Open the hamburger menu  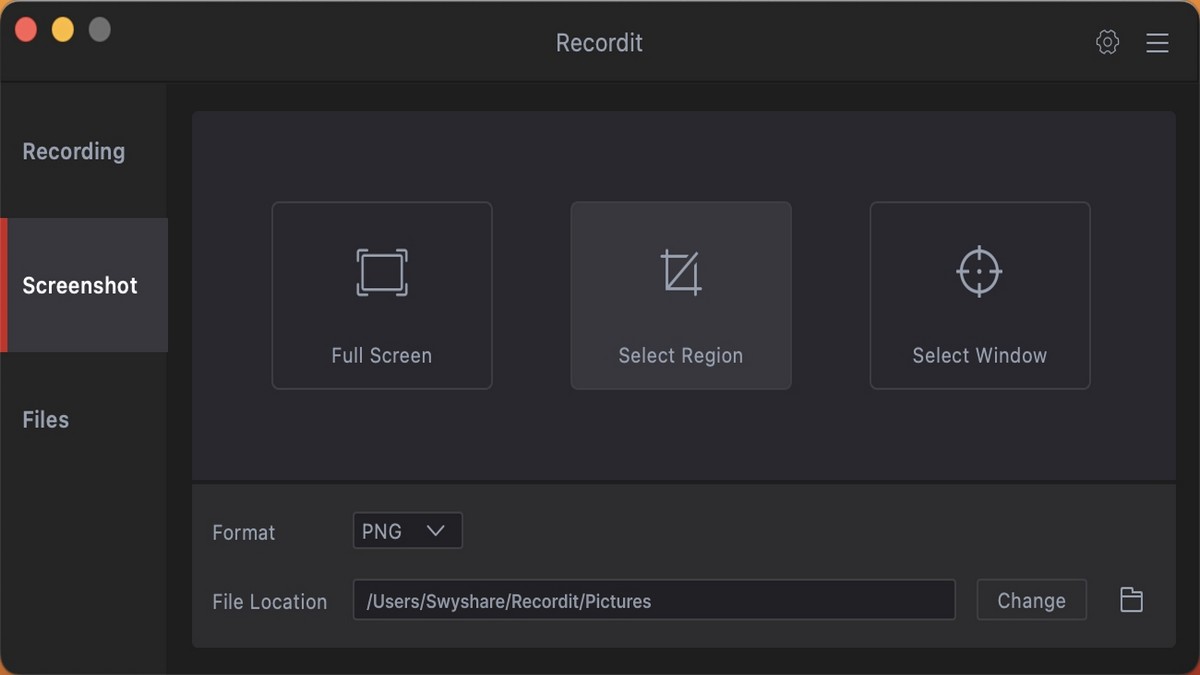click(1157, 43)
